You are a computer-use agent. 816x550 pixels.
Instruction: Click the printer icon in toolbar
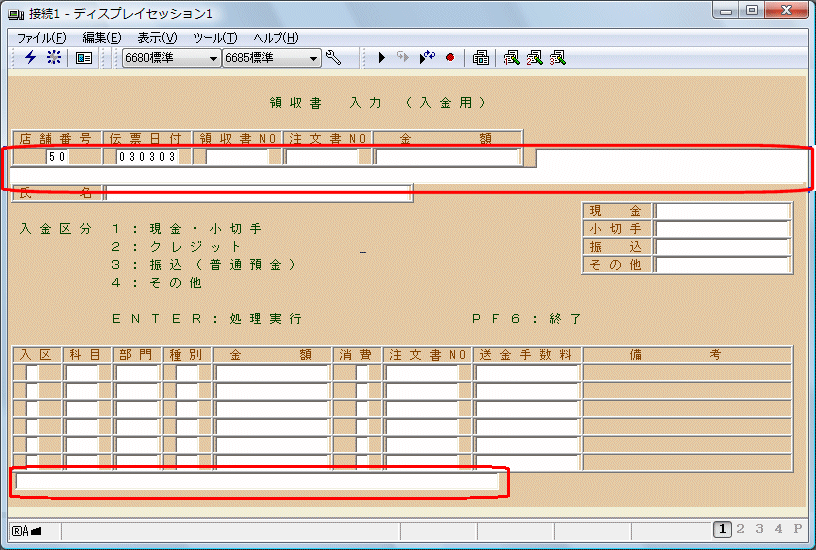click(481, 58)
